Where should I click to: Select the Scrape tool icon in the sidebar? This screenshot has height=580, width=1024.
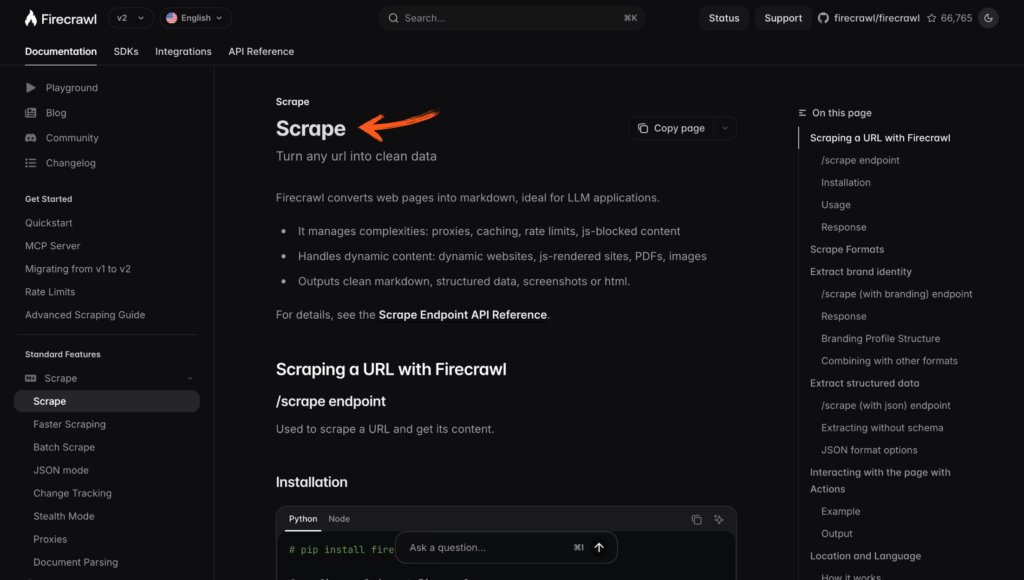tap(33, 378)
